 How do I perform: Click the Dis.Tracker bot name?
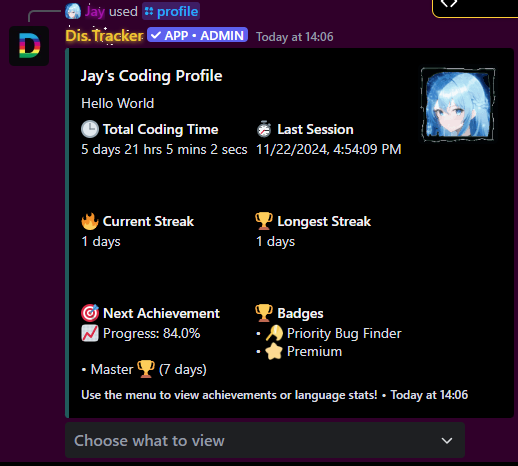104,36
